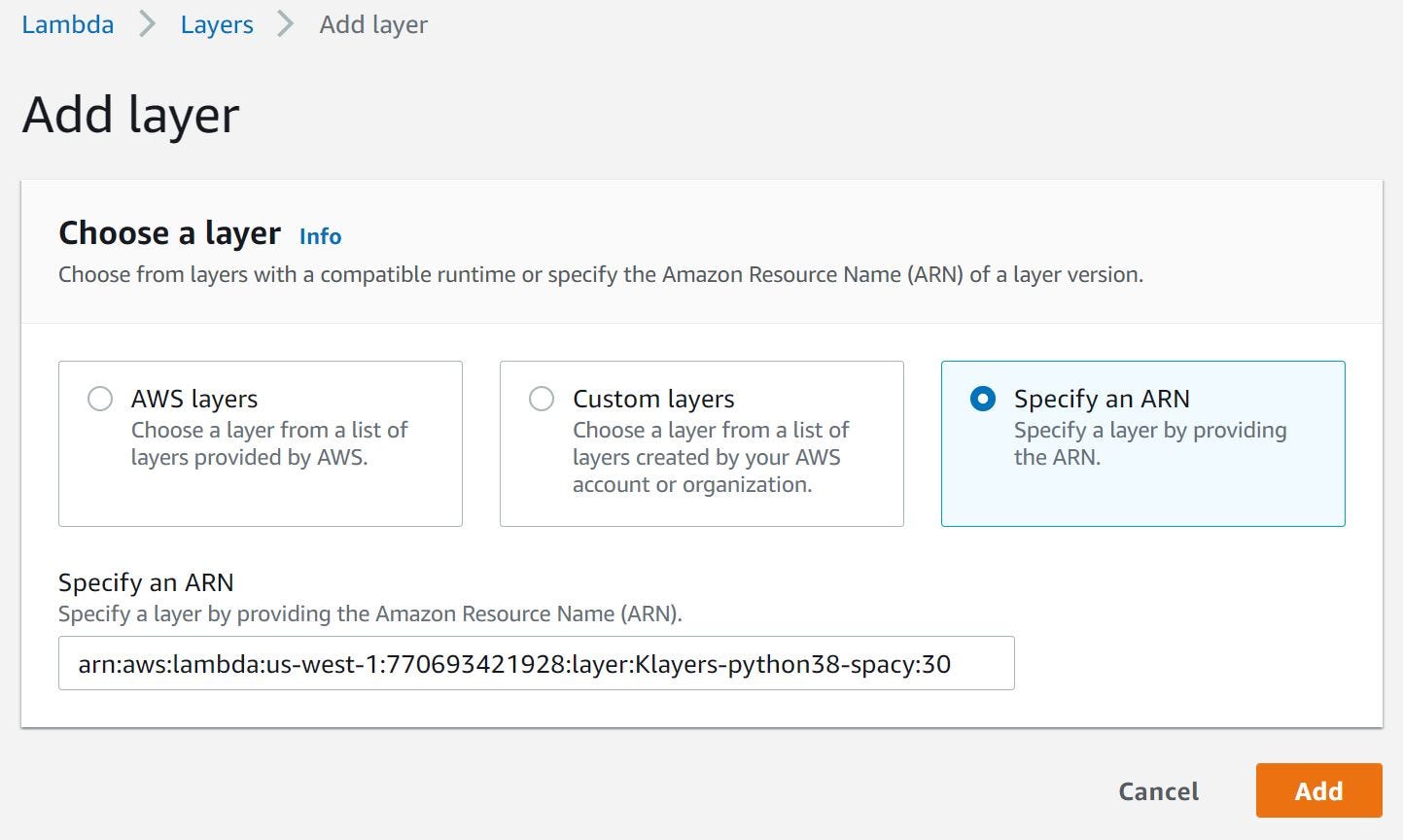Select the 'Specify an ARN' radio button
The width and height of the screenshot is (1403, 840).
coord(983,399)
